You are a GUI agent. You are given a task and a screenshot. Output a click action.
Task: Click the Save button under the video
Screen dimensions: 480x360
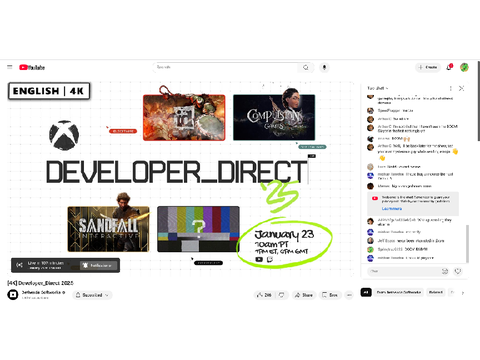pos(330,295)
